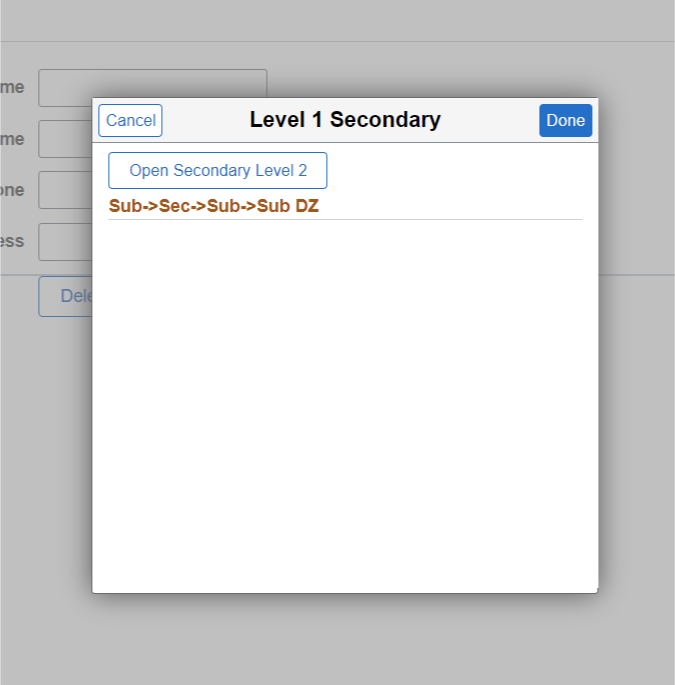Image resolution: width=675 pixels, height=685 pixels.
Task: Click input field beside the "one" label
Action: pyautogui.click(x=65, y=190)
